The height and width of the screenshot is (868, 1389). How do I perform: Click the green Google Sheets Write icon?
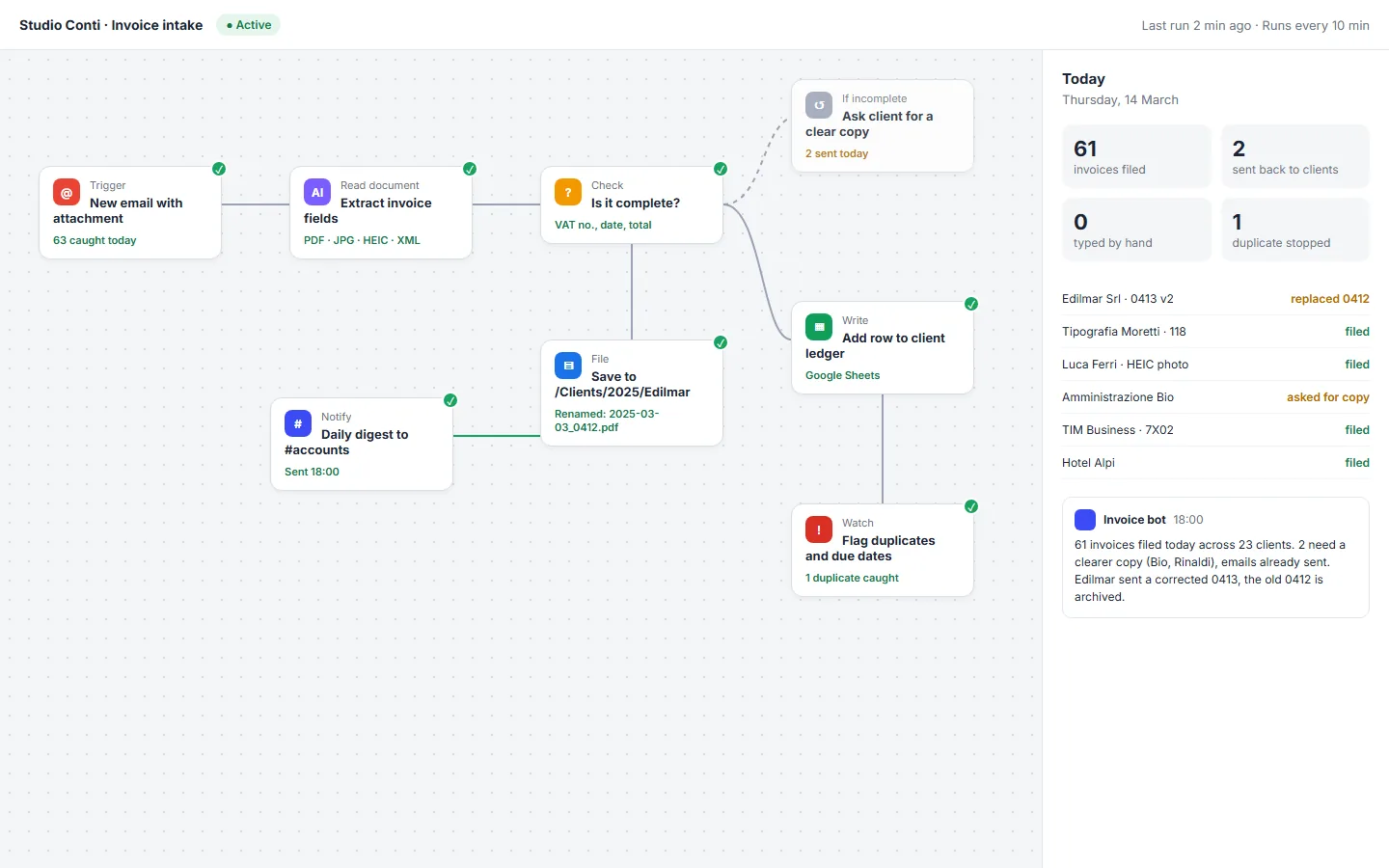819,327
